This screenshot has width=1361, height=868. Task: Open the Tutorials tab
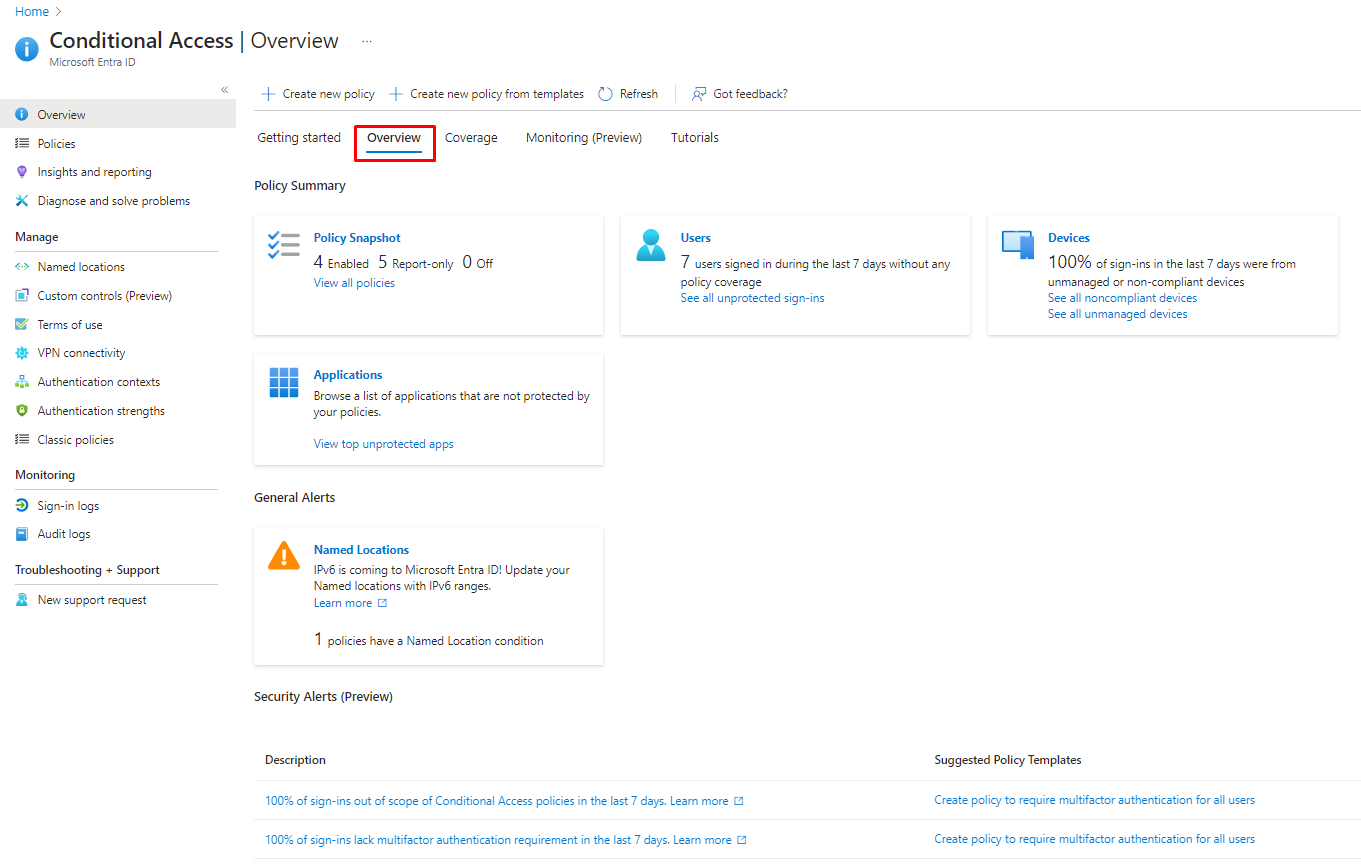click(x=695, y=138)
